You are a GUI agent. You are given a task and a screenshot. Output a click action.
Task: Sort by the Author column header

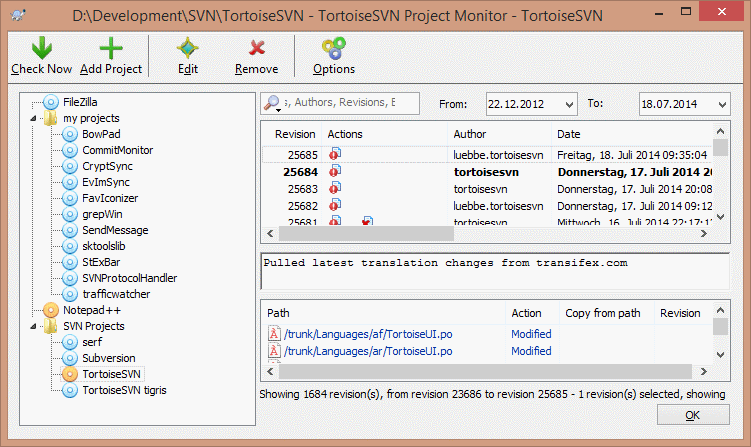tap(500, 134)
